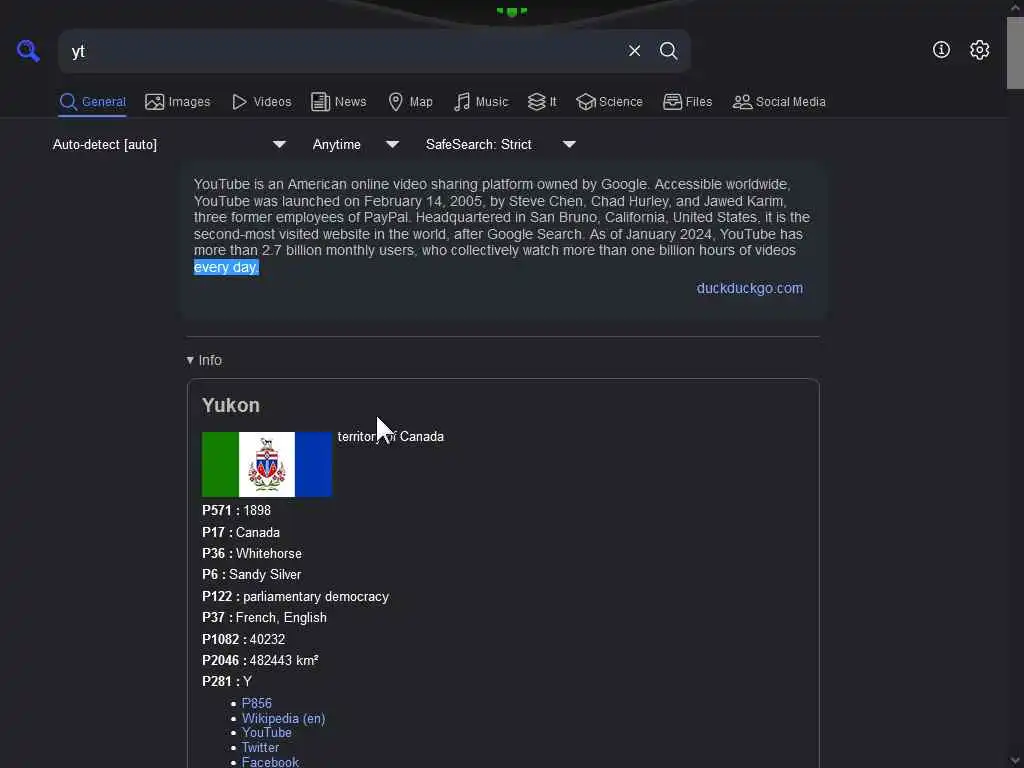
Task: Switch to the Map category label
Action: click(x=421, y=102)
